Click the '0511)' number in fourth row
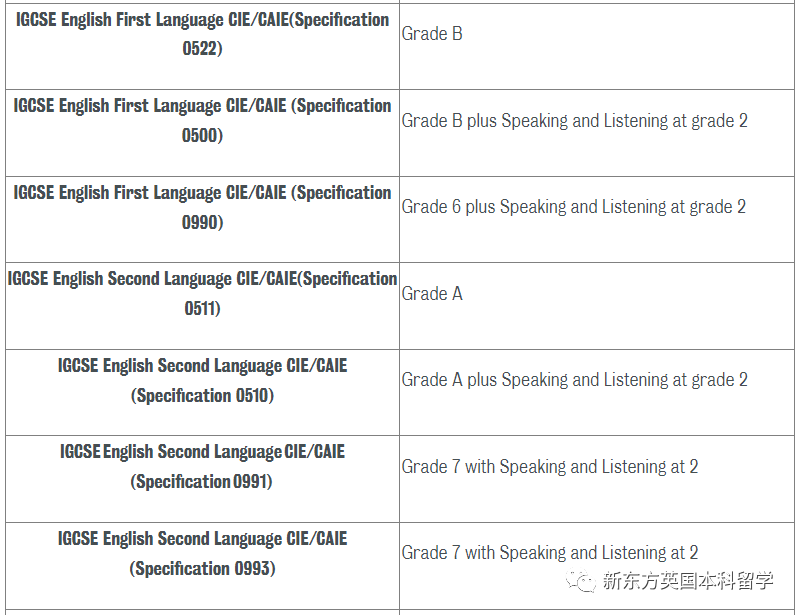The width and height of the screenshot is (799, 615). [x=202, y=308]
